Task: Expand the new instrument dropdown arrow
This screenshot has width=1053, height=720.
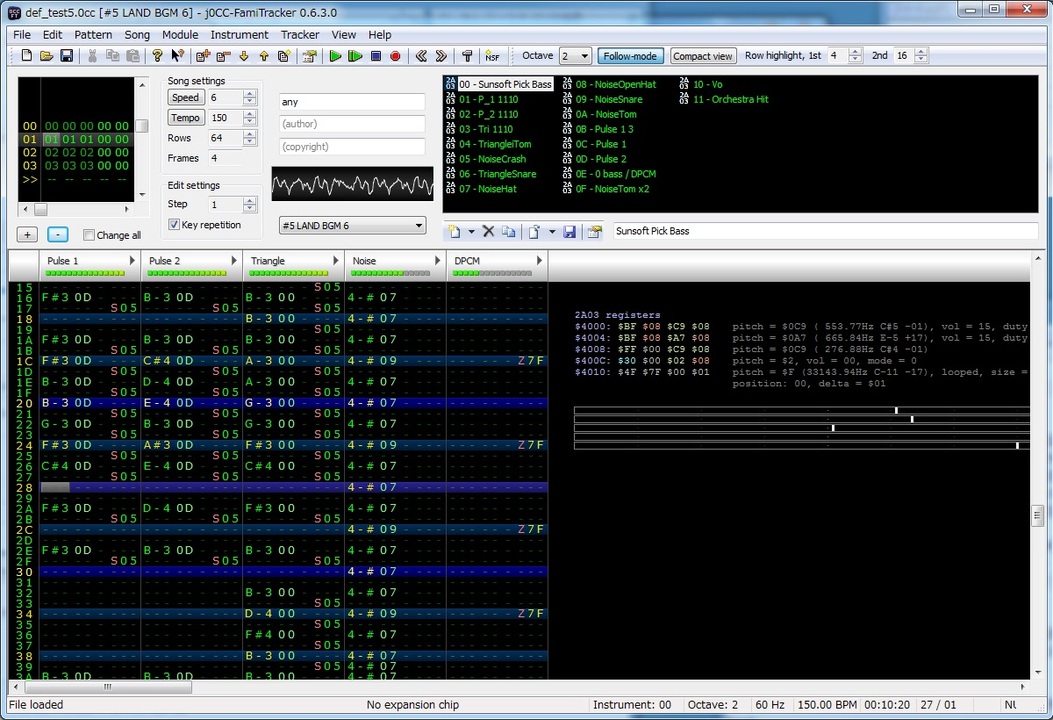Action: [x=470, y=231]
